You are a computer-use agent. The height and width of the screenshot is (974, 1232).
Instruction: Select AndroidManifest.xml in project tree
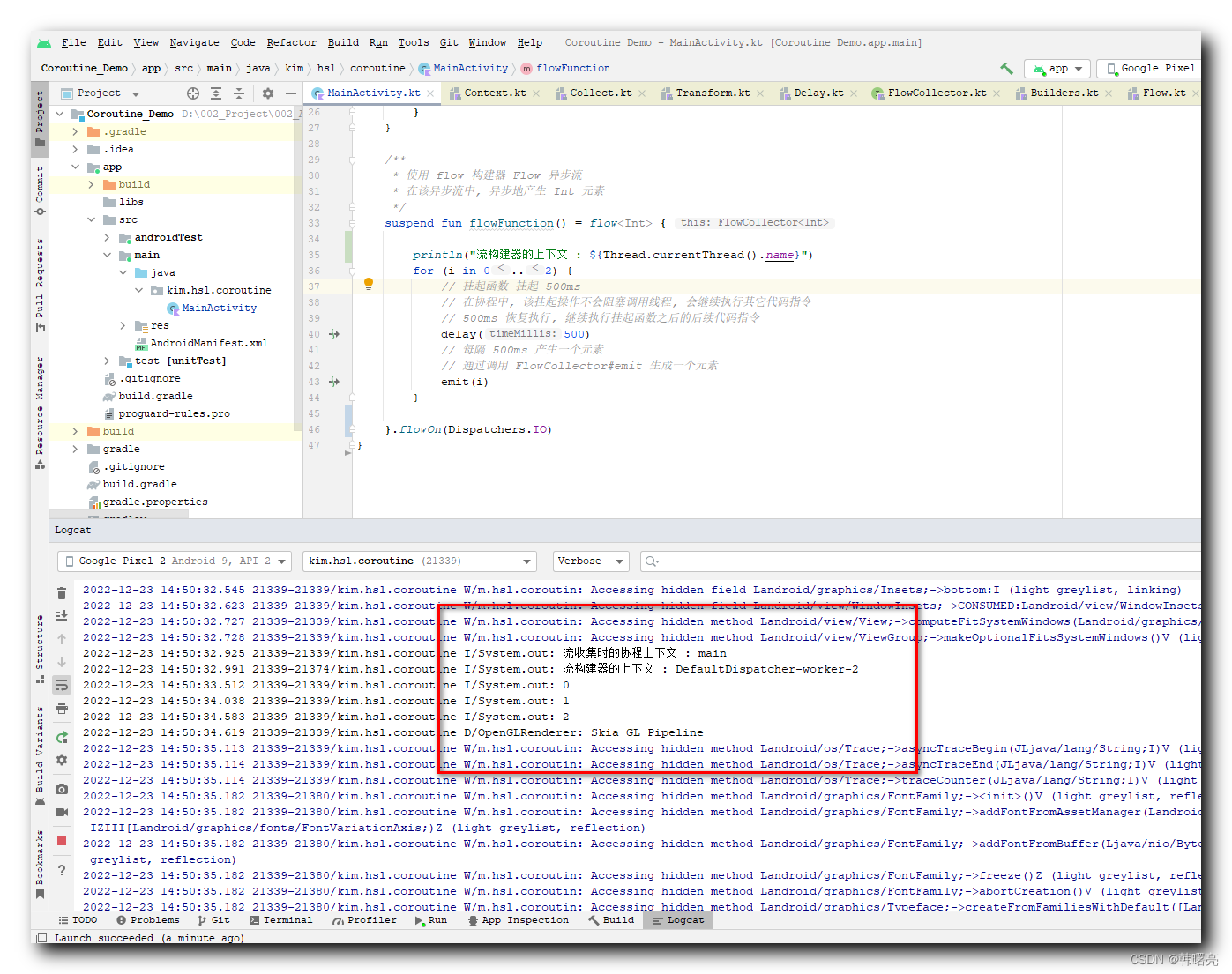click(209, 343)
